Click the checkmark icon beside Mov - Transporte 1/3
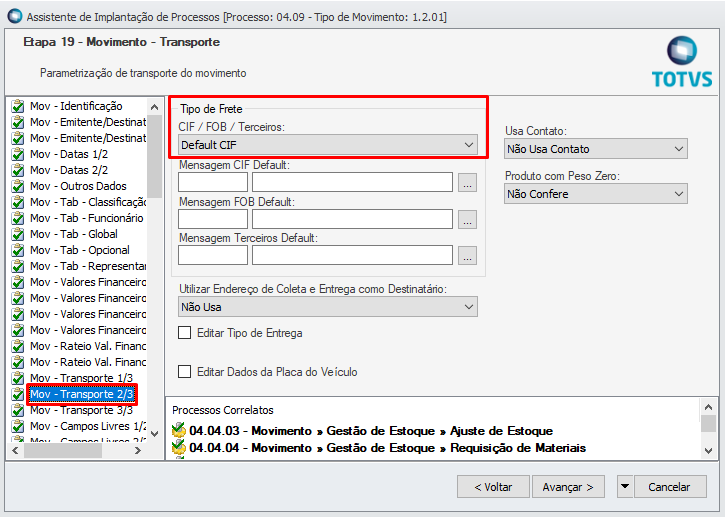The width and height of the screenshot is (725, 517). (18, 378)
